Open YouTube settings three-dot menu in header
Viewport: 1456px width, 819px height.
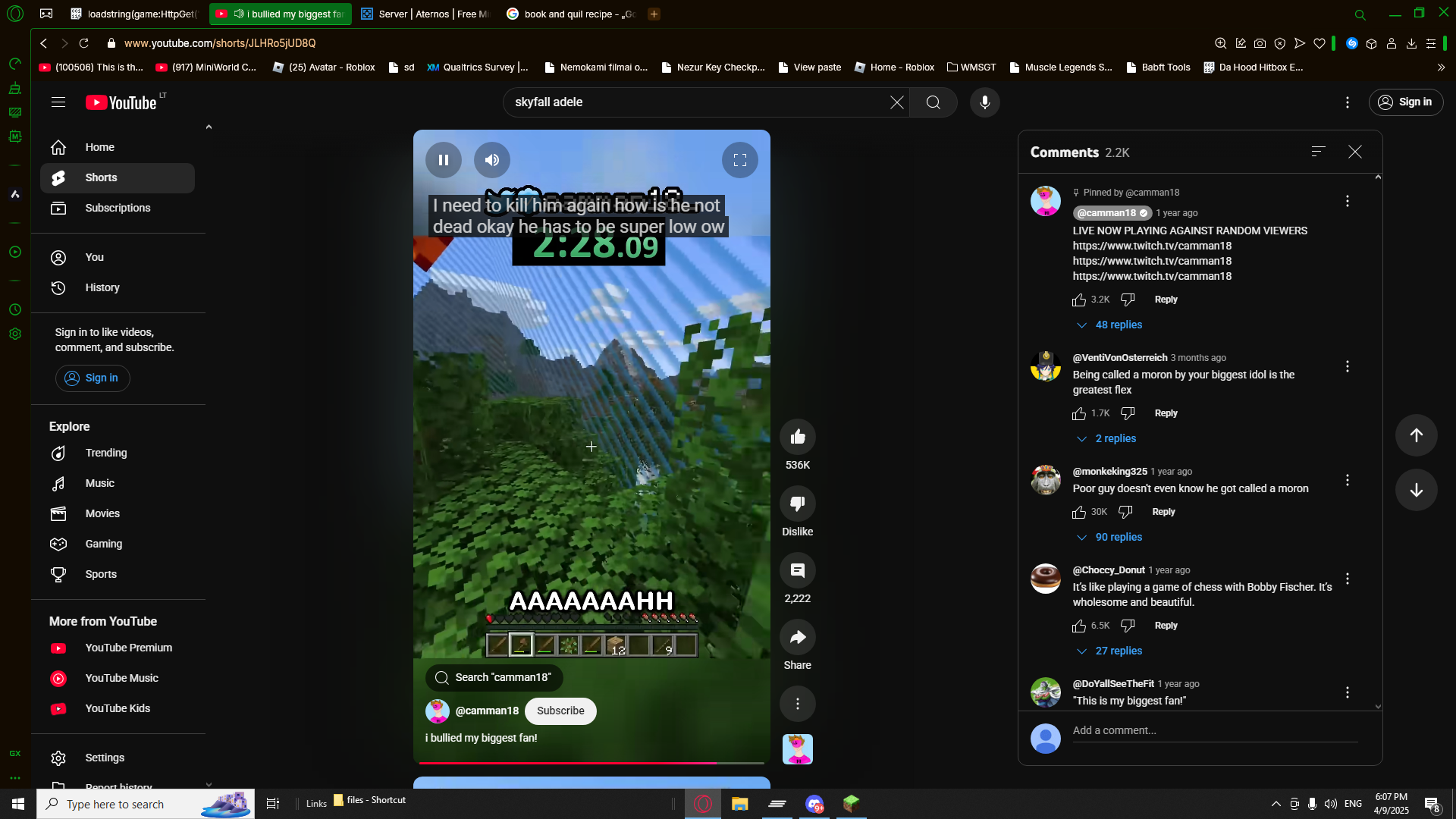coord(1348,102)
